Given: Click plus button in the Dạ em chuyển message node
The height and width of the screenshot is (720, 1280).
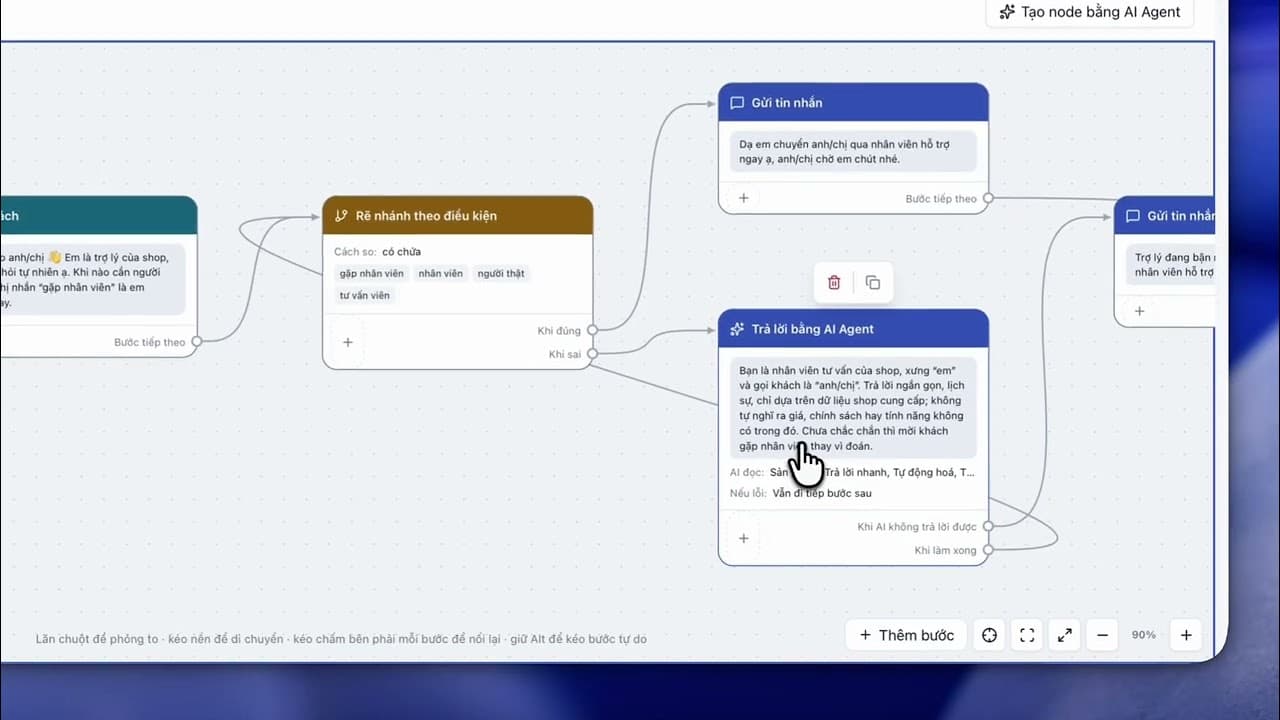Looking at the screenshot, I should point(744,198).
